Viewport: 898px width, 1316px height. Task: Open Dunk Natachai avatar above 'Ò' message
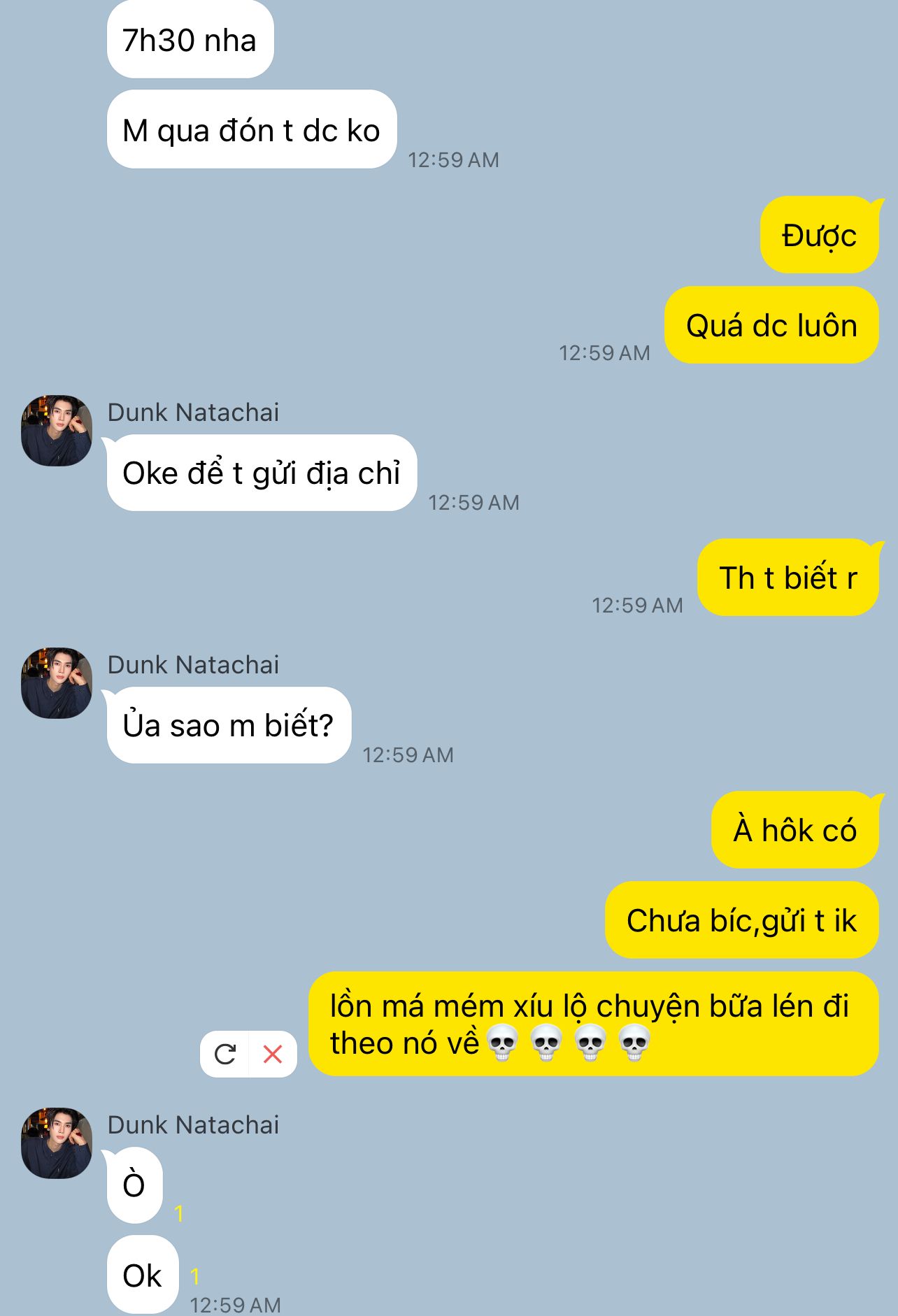pyautogui.click(x=57, y=1143)
